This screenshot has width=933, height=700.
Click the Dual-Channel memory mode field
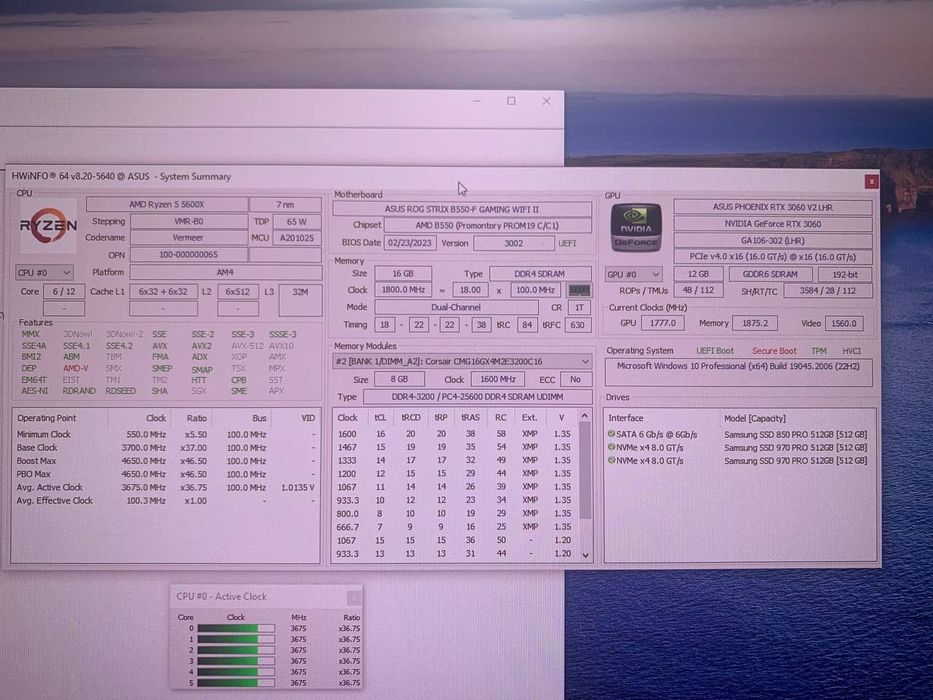pos(456,307)
